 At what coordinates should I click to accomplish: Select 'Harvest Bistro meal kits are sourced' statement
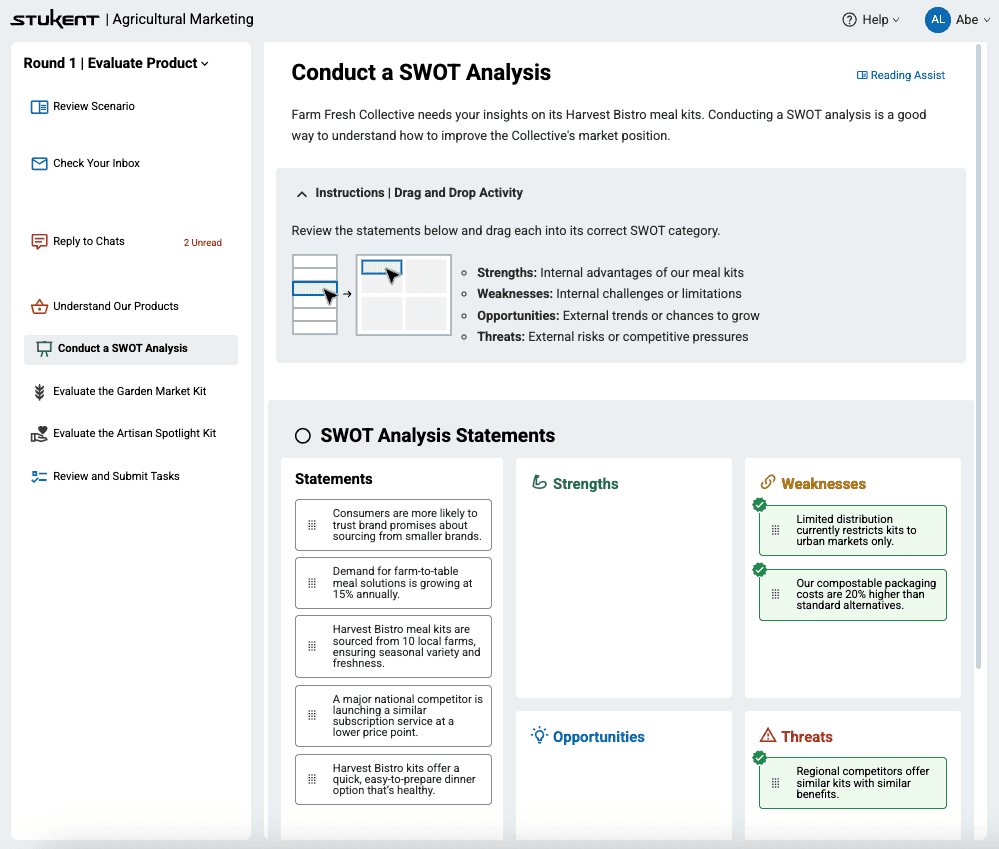[393, 646]
